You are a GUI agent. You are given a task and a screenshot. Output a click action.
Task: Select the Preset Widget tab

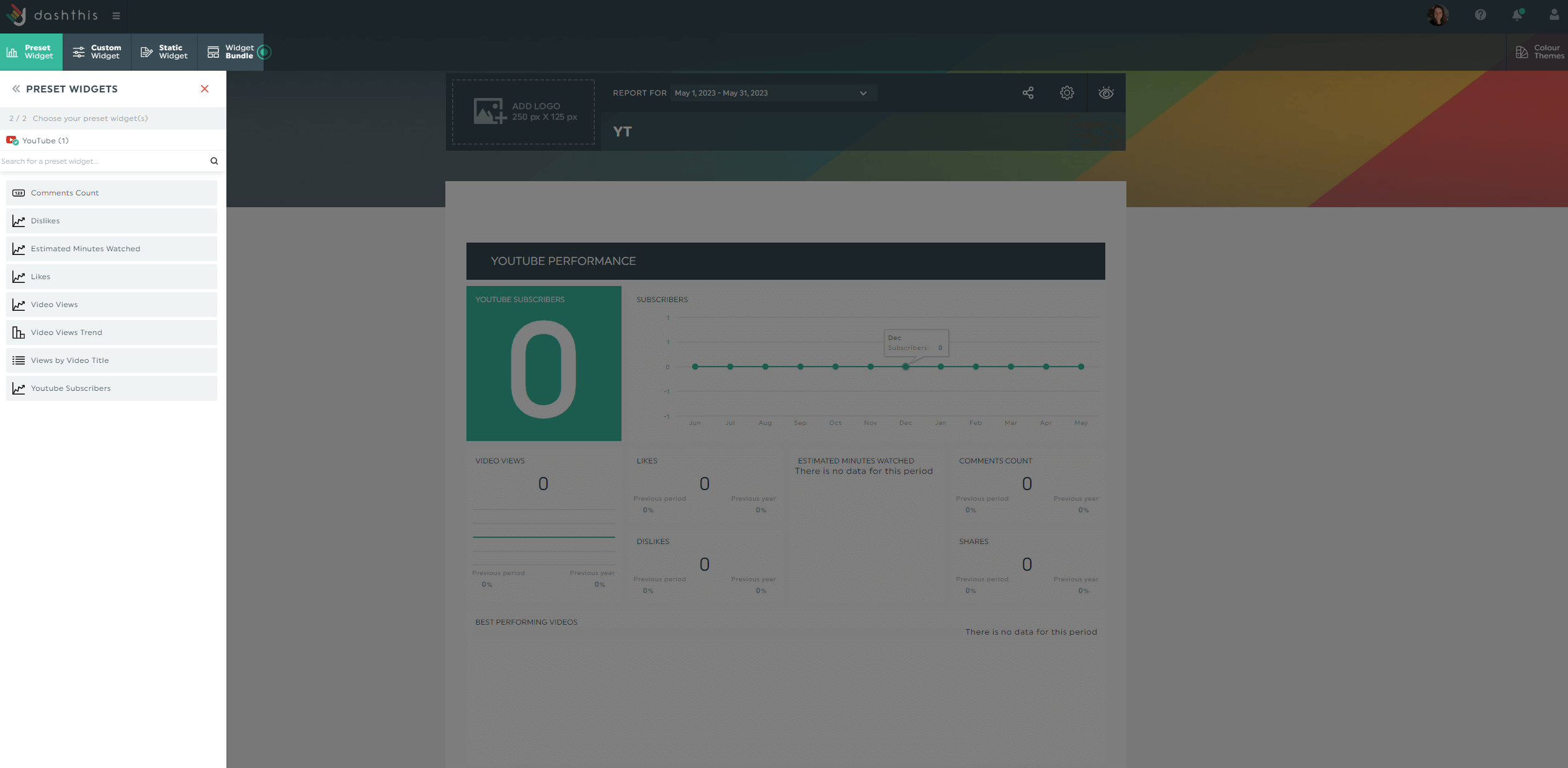point(31,52)
